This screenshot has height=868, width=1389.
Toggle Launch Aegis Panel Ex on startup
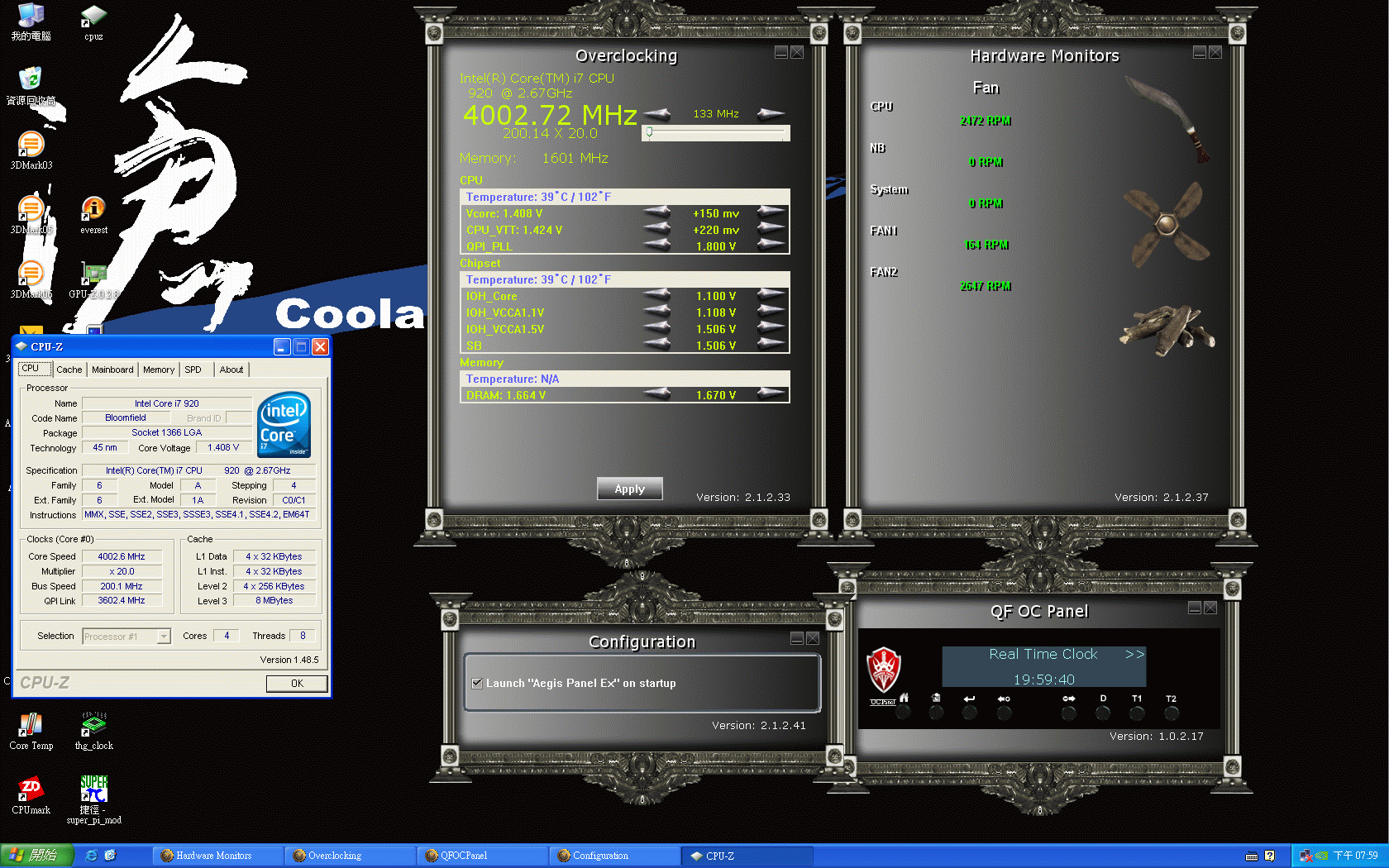(477, 683)
